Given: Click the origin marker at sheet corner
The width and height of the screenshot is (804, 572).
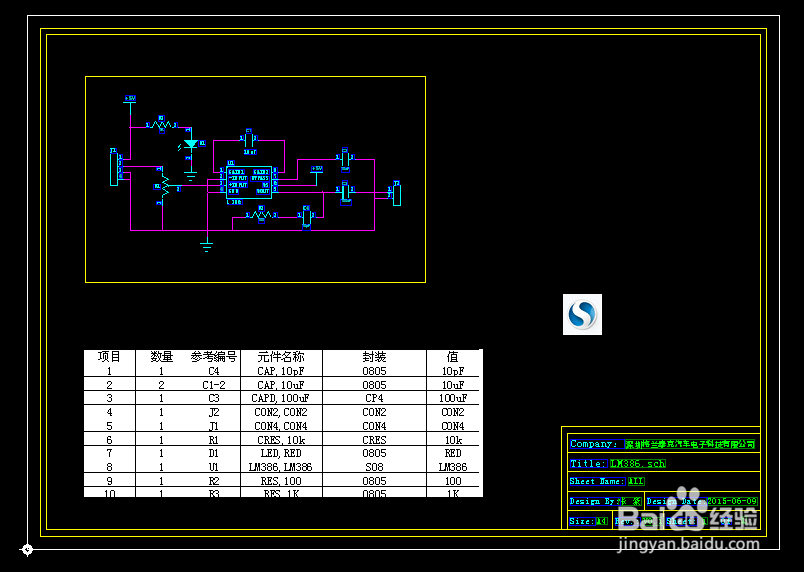Looking at the screenshot, I should tap(27, 549).
